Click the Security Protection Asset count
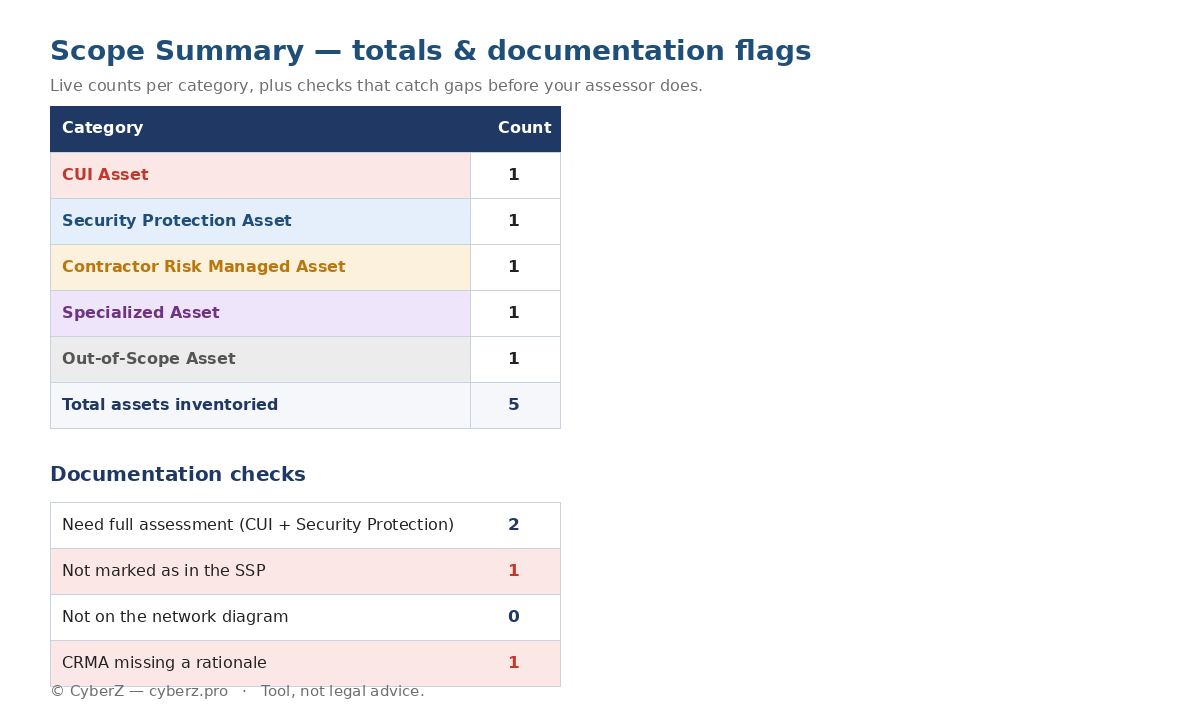 [x=515, y=221]
